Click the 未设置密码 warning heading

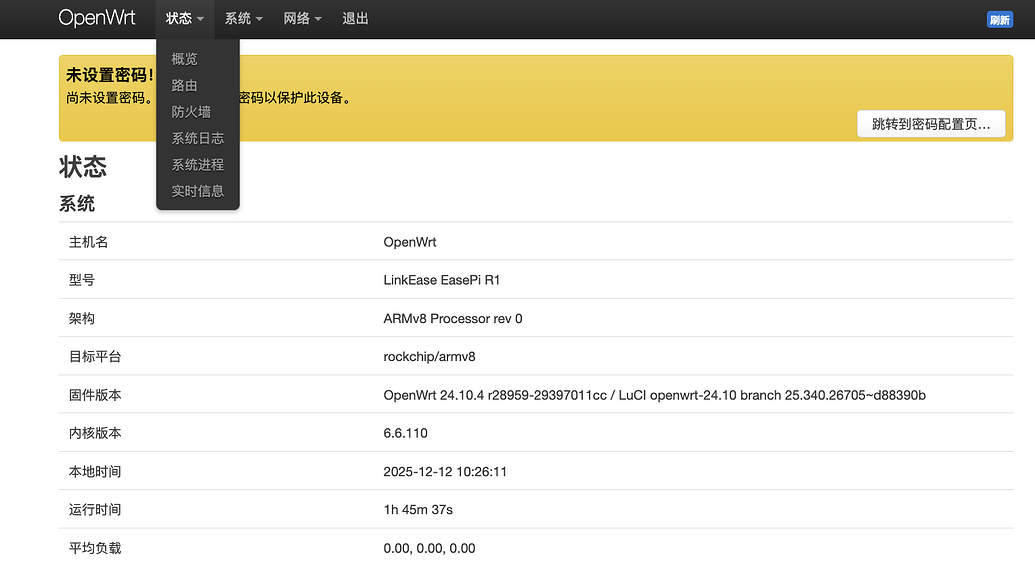point(109,75)
